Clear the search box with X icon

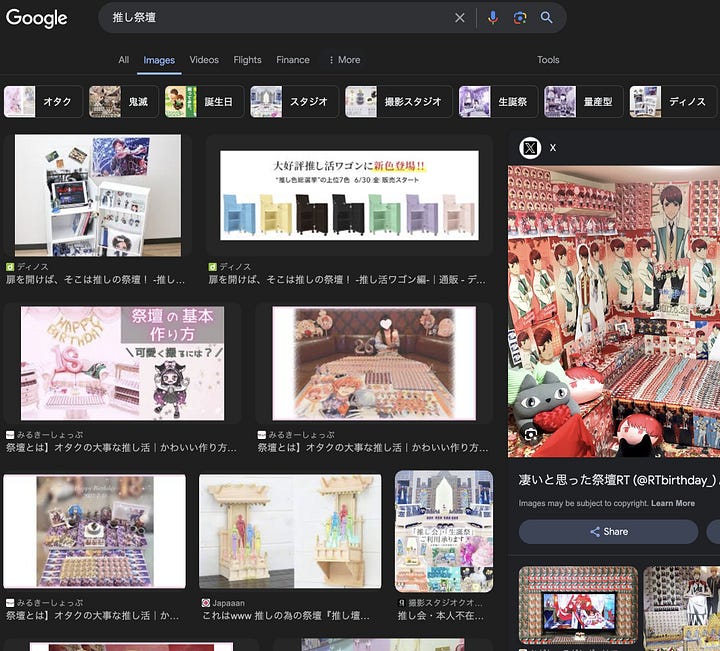point(460,18)
